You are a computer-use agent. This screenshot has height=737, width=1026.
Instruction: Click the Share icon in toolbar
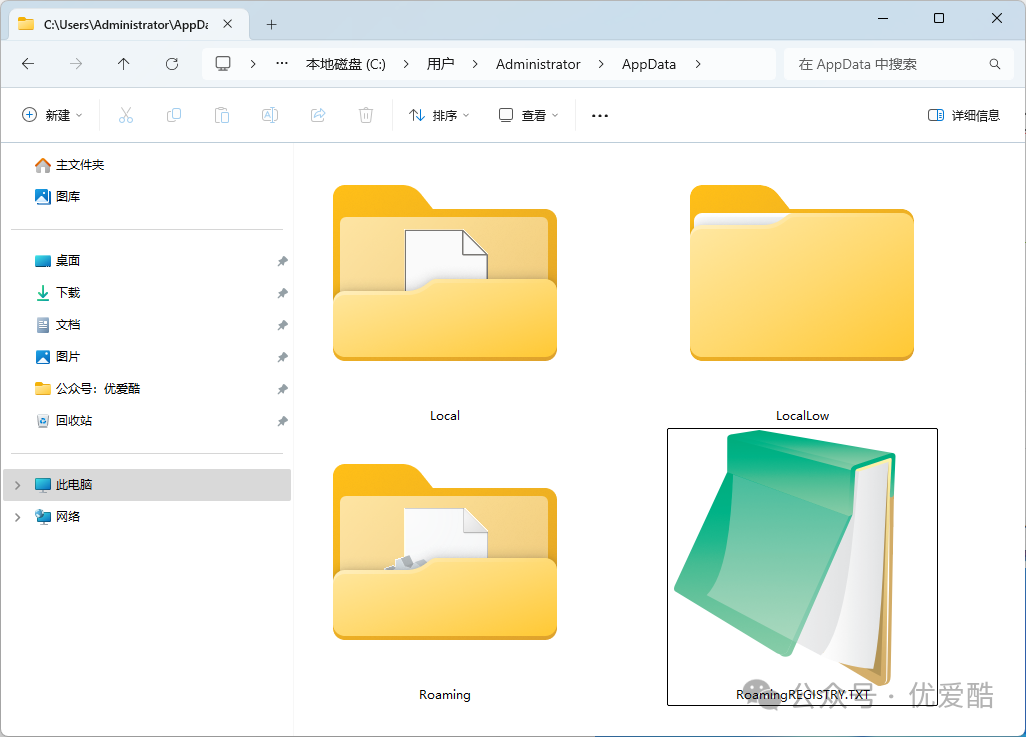pyautogui.click(x=318, y=115)
